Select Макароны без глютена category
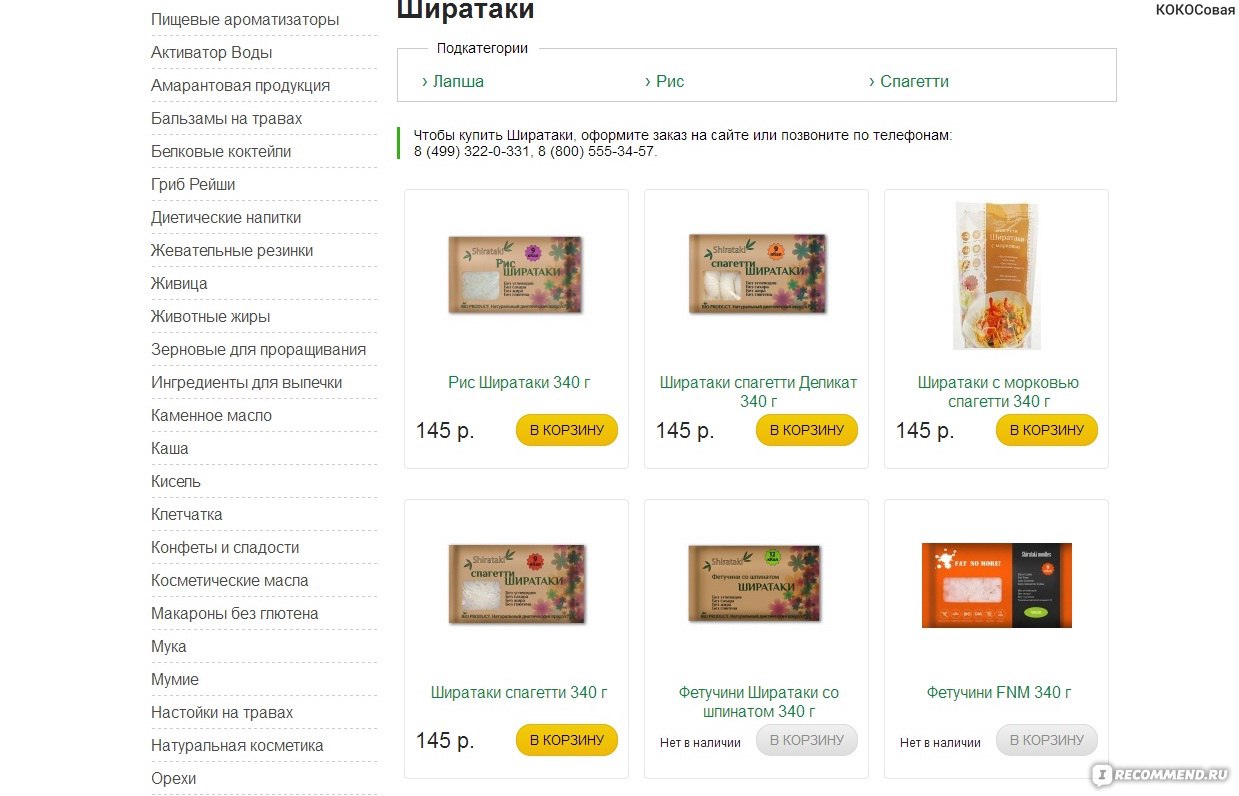 (x=235, y=613)
